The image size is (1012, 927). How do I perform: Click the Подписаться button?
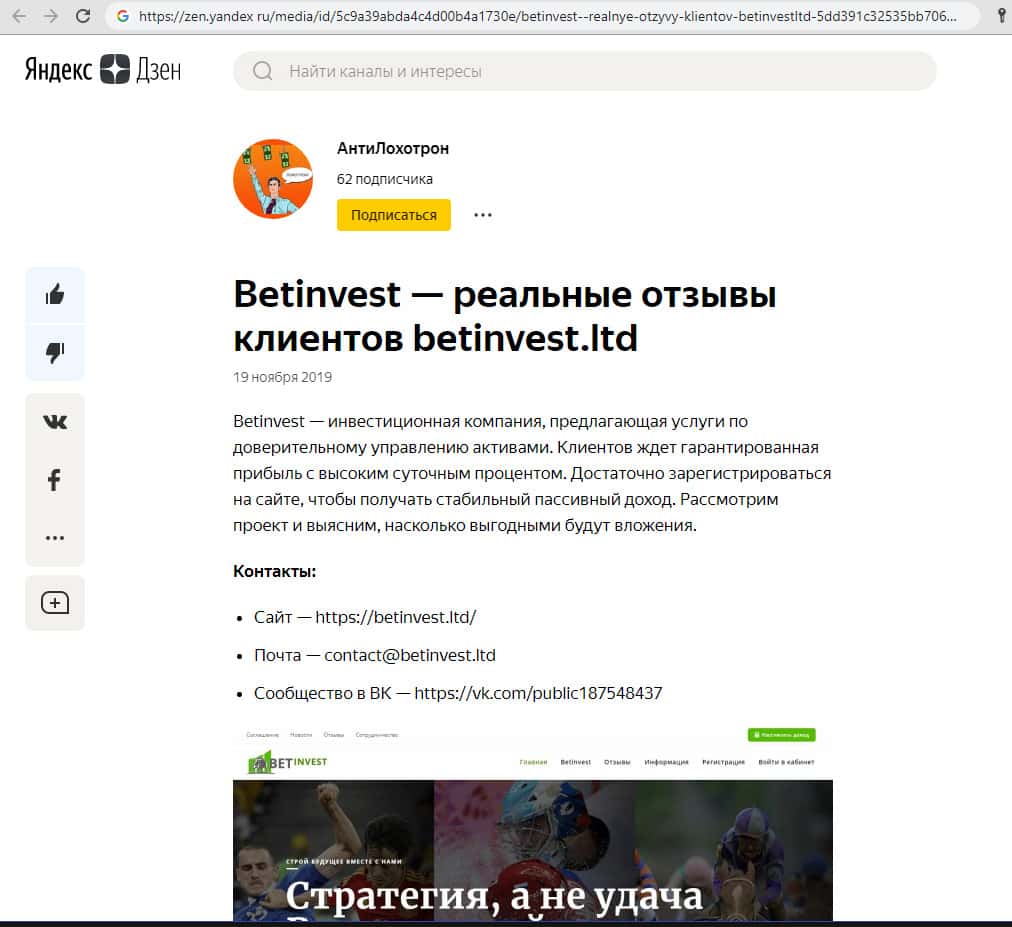tap(394, 215)
